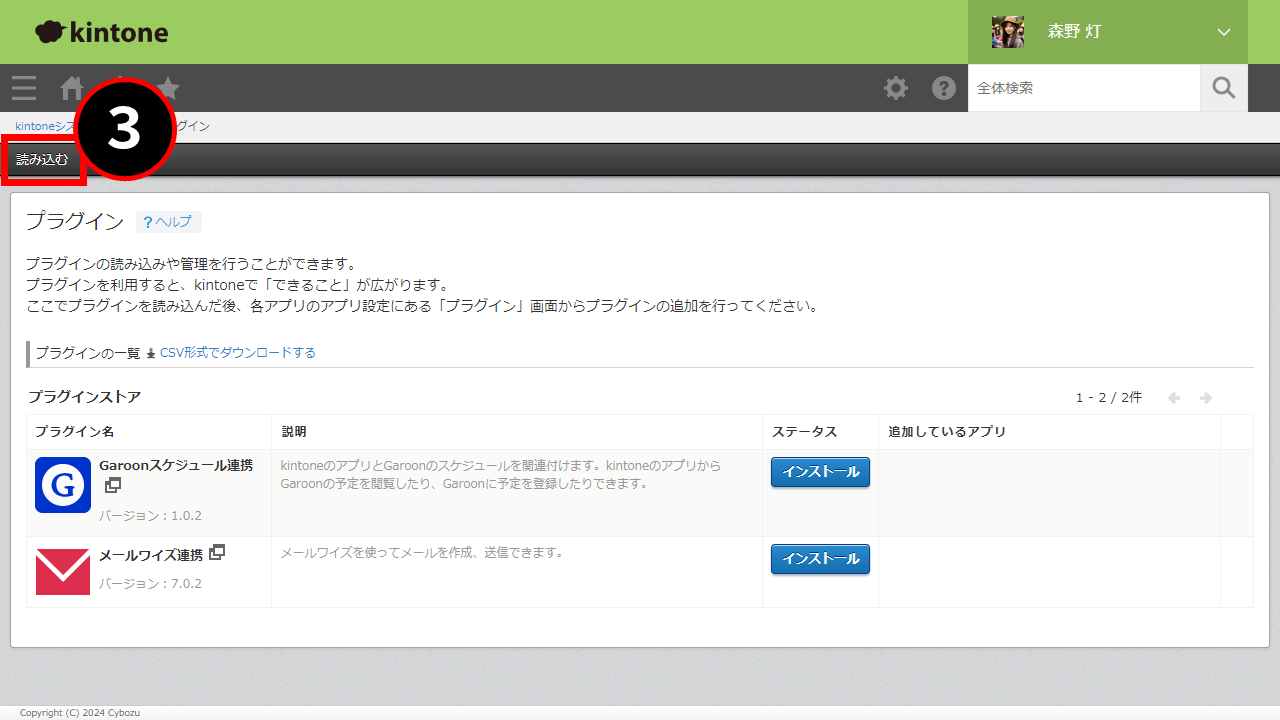
Task: Expand the 森野 灯 user menu chevron
Action: click(1224, 32)
